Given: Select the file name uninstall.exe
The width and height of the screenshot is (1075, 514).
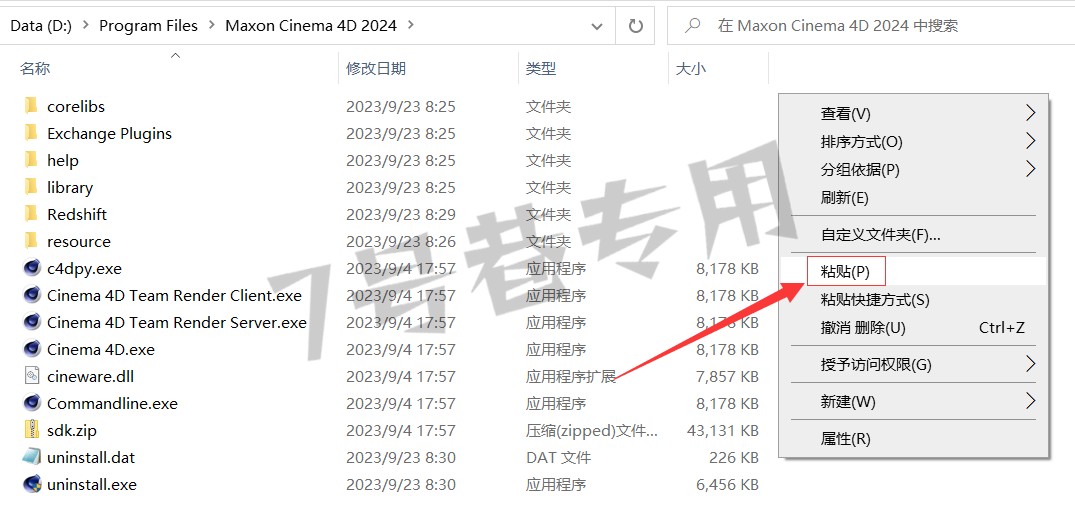Looking at the screenshot, I should coord(92,485).
